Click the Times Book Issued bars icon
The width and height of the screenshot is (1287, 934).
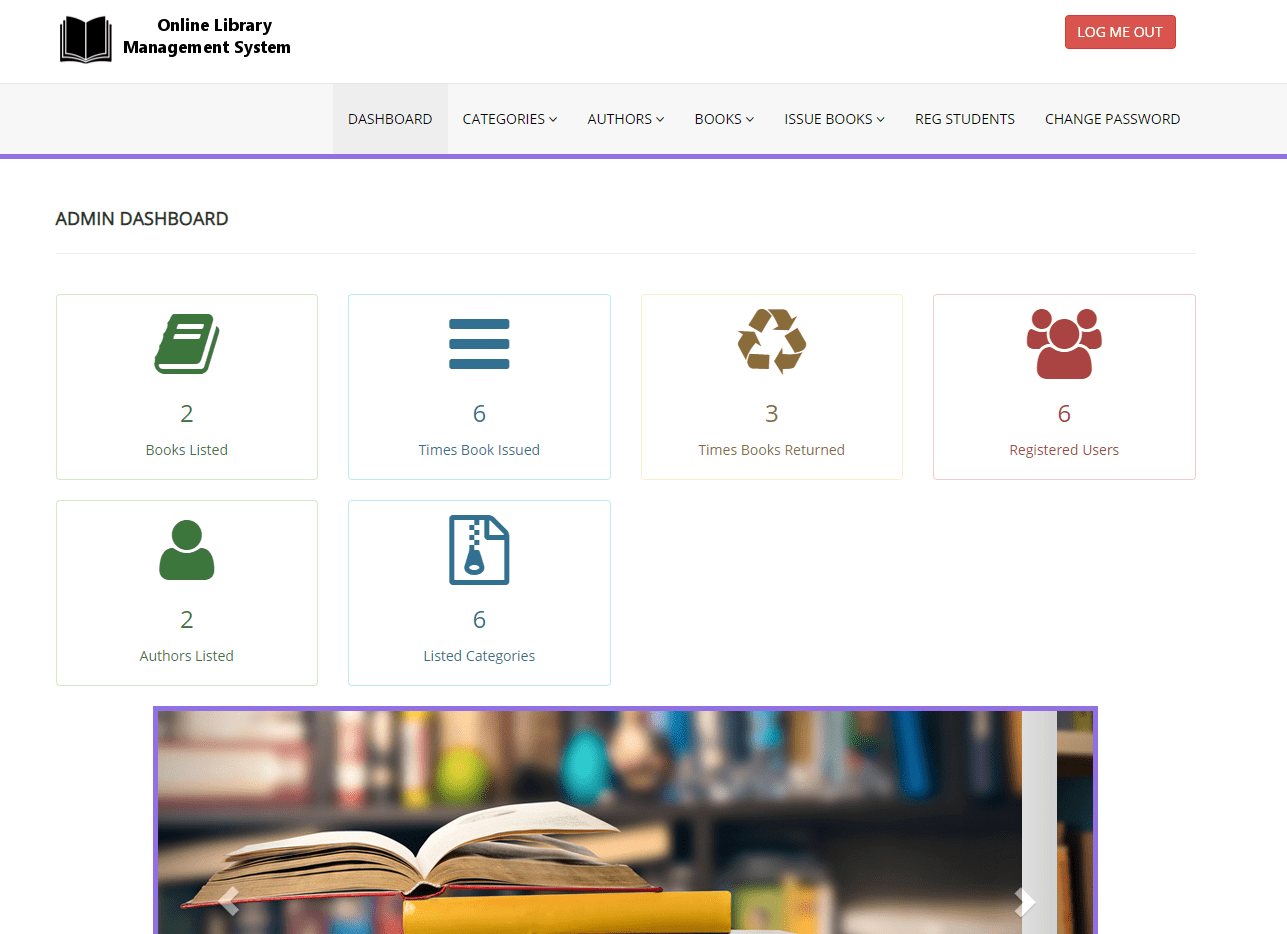point(479,344)
